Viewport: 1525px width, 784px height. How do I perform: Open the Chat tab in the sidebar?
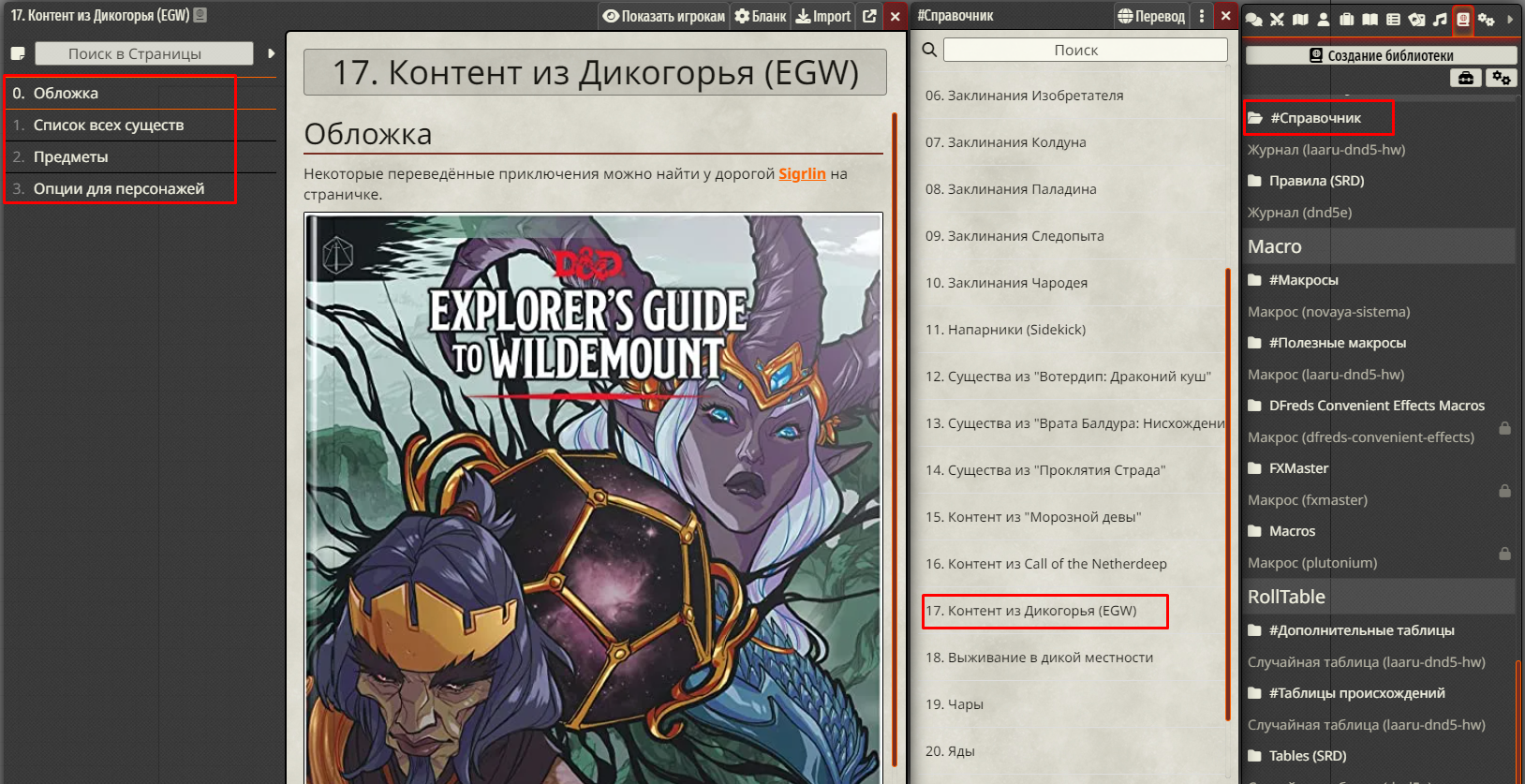tap(1253, 19)
